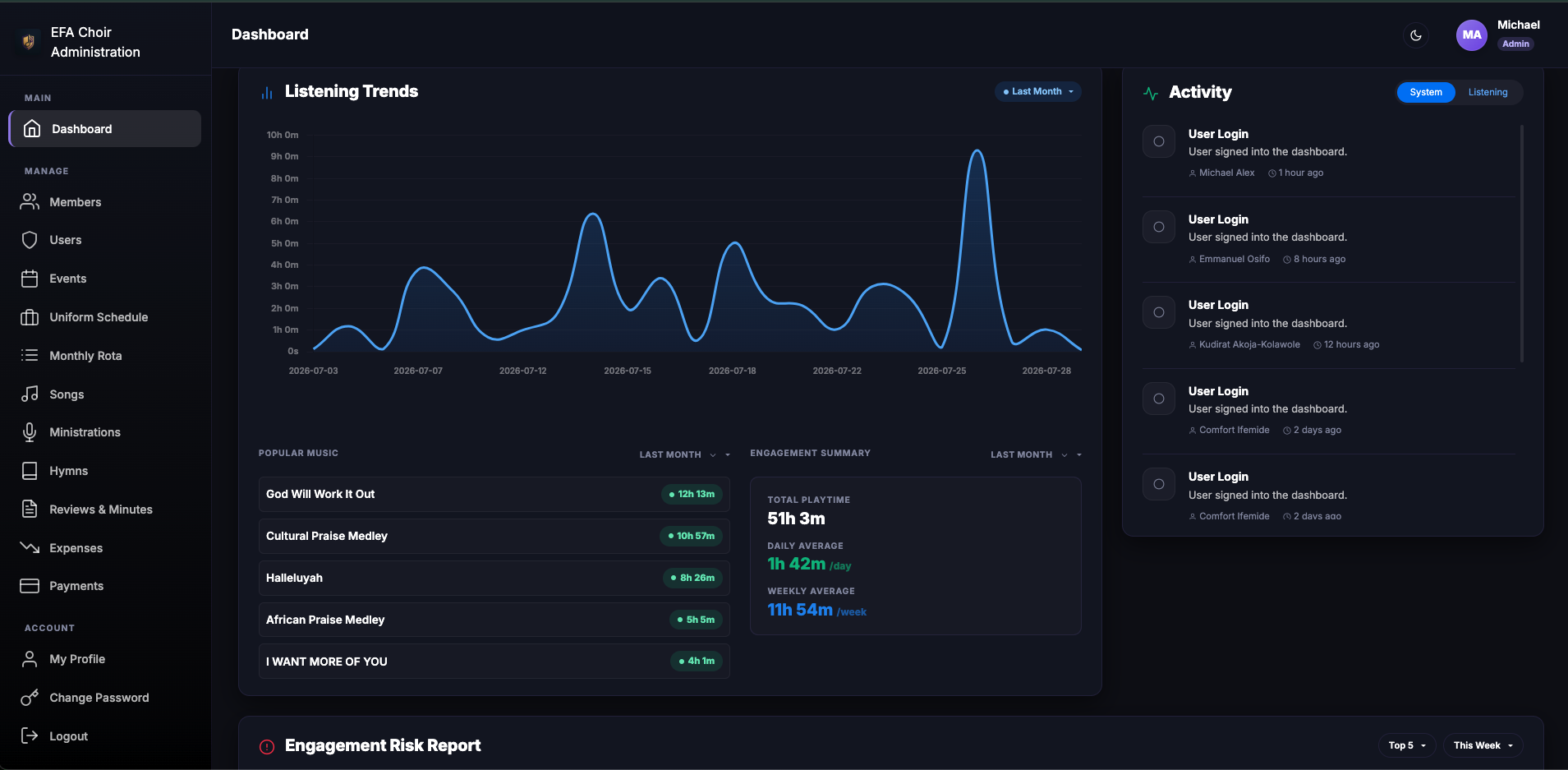Viewport: 1568px width, 770px height.
Task: Click the 11h 54m weekly average value
Action: [800, 610]
